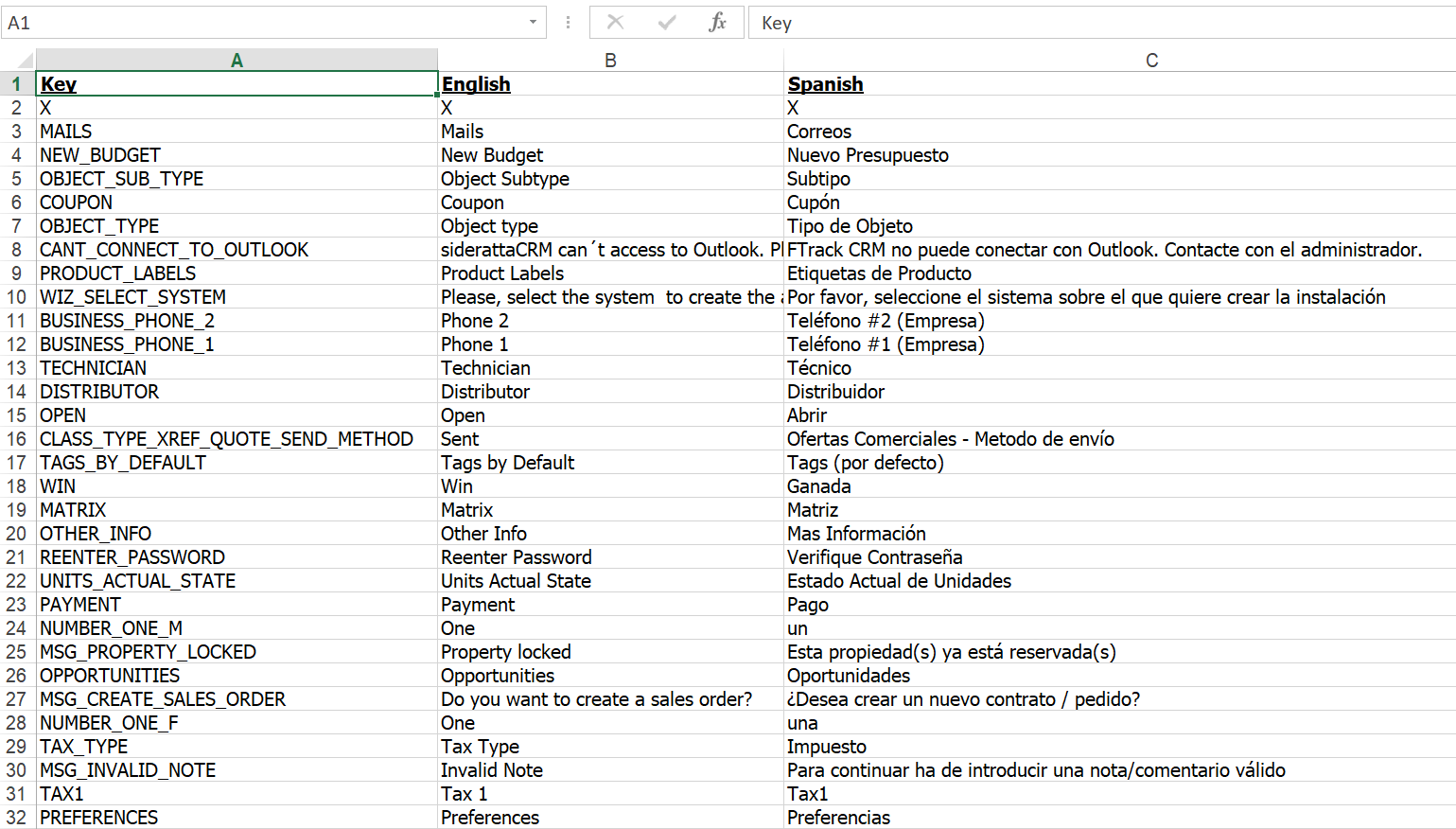Click the English cell Tax Type
1456x829 pixels.
610,747
